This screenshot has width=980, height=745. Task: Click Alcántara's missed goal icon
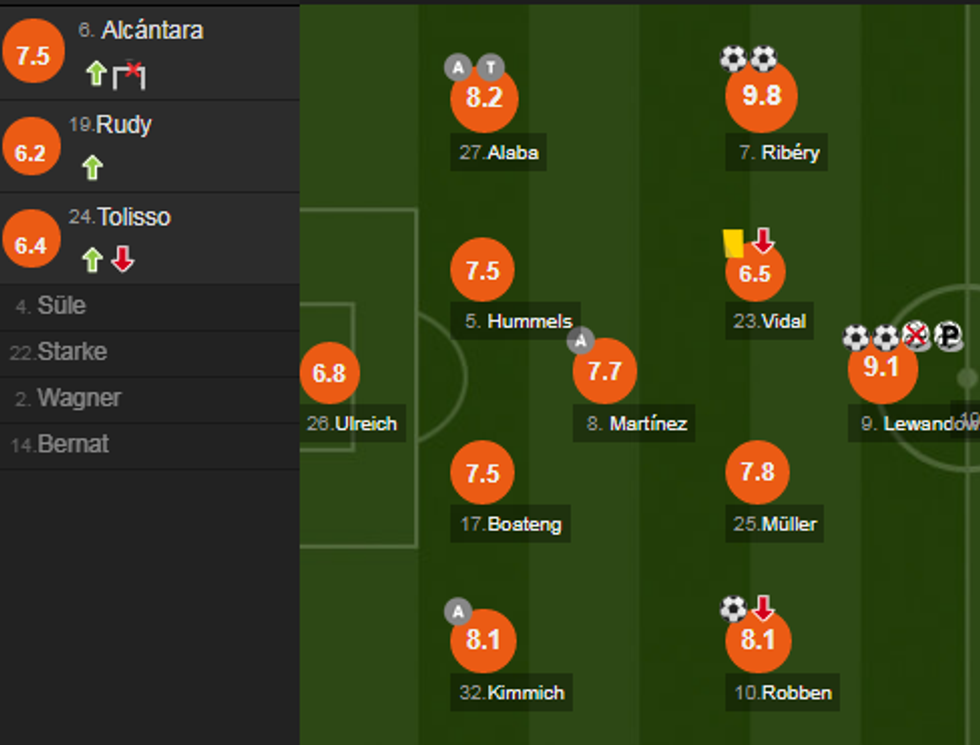tap(129, 73)
